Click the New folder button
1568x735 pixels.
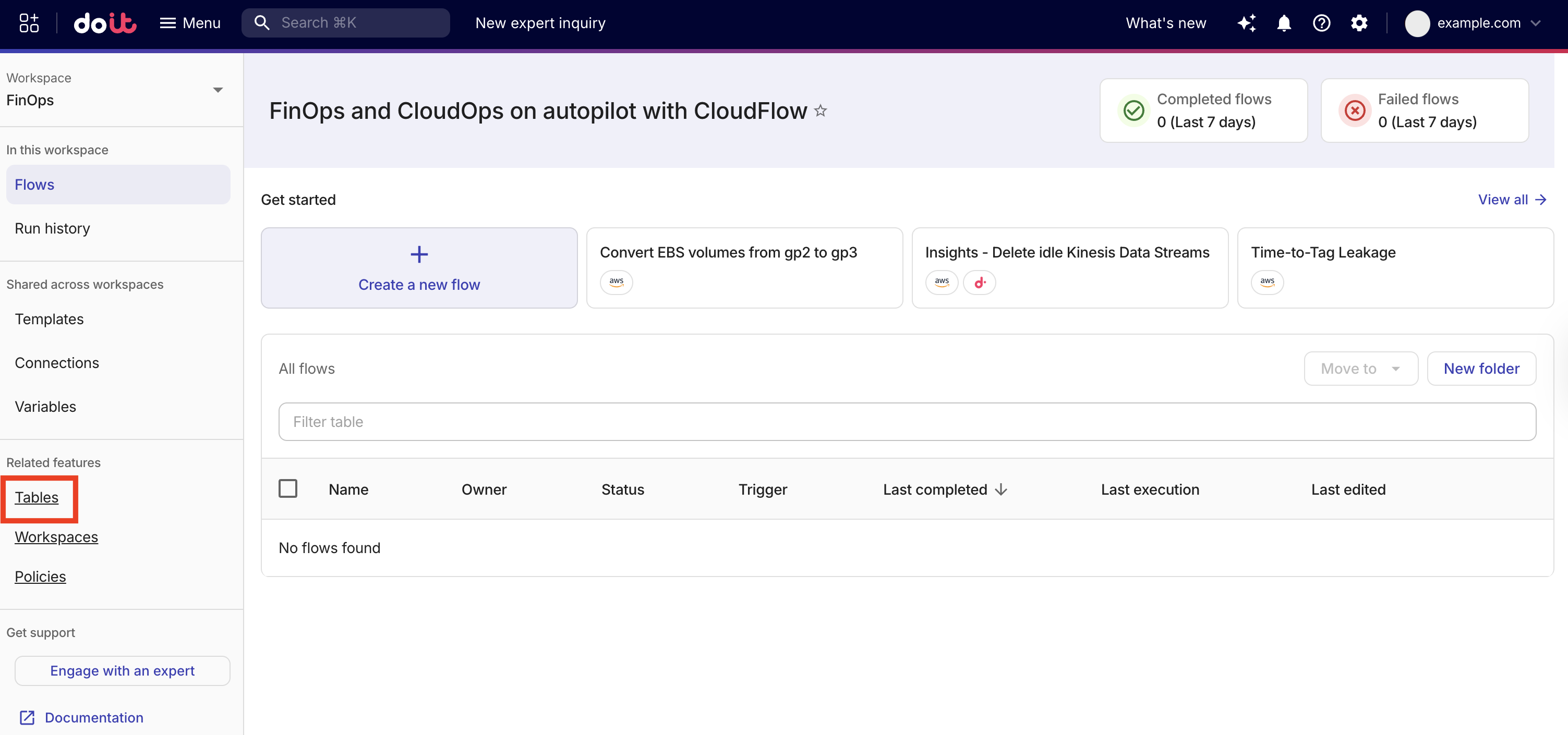click(1481, 368)
